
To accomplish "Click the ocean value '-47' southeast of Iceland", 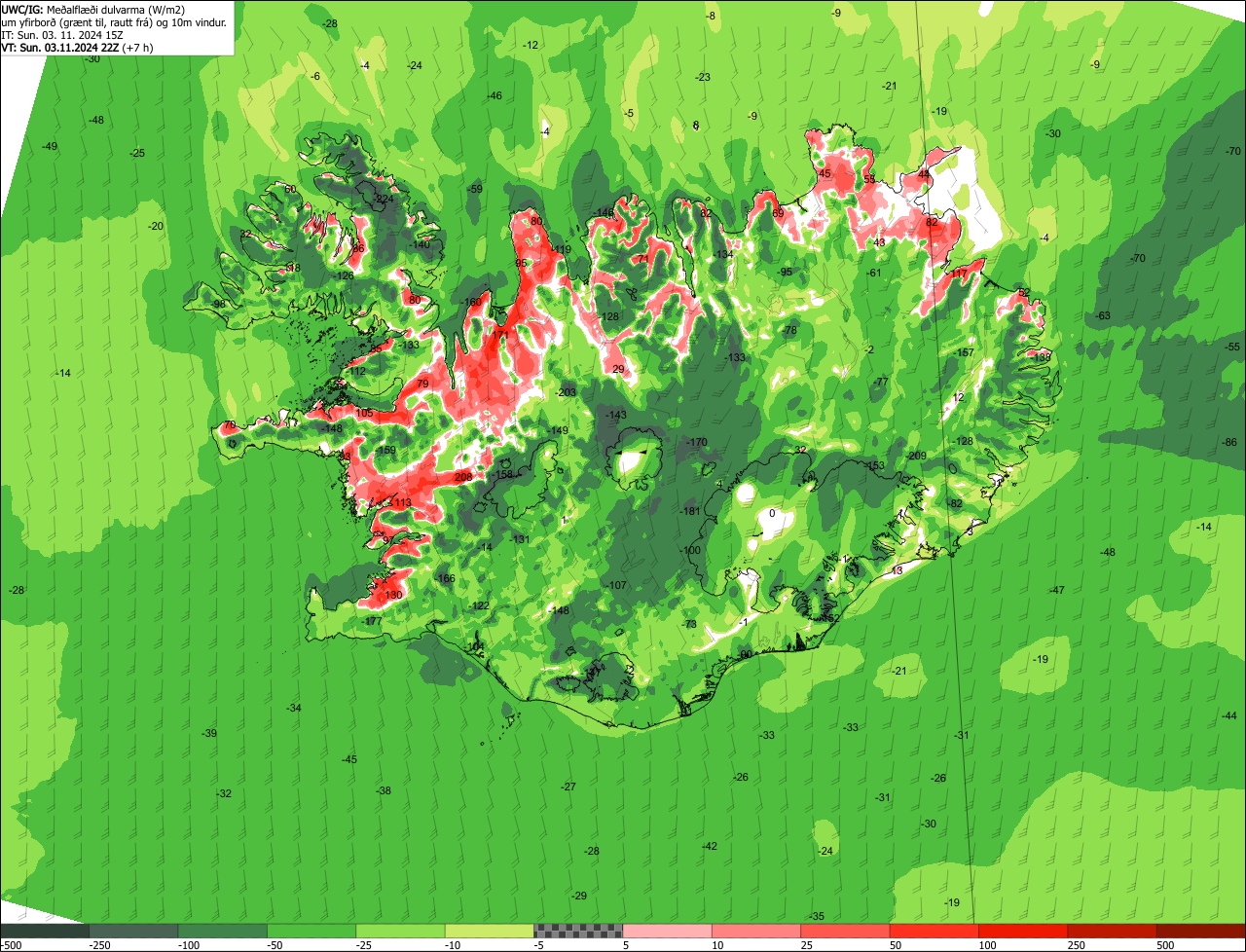I will [x=1058, y=590].
